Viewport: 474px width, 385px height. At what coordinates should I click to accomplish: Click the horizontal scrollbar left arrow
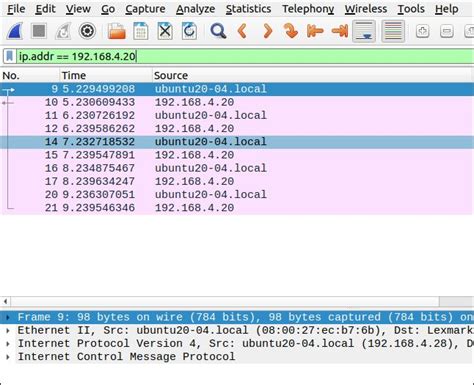pyautogui.click(x=5, y=301)
